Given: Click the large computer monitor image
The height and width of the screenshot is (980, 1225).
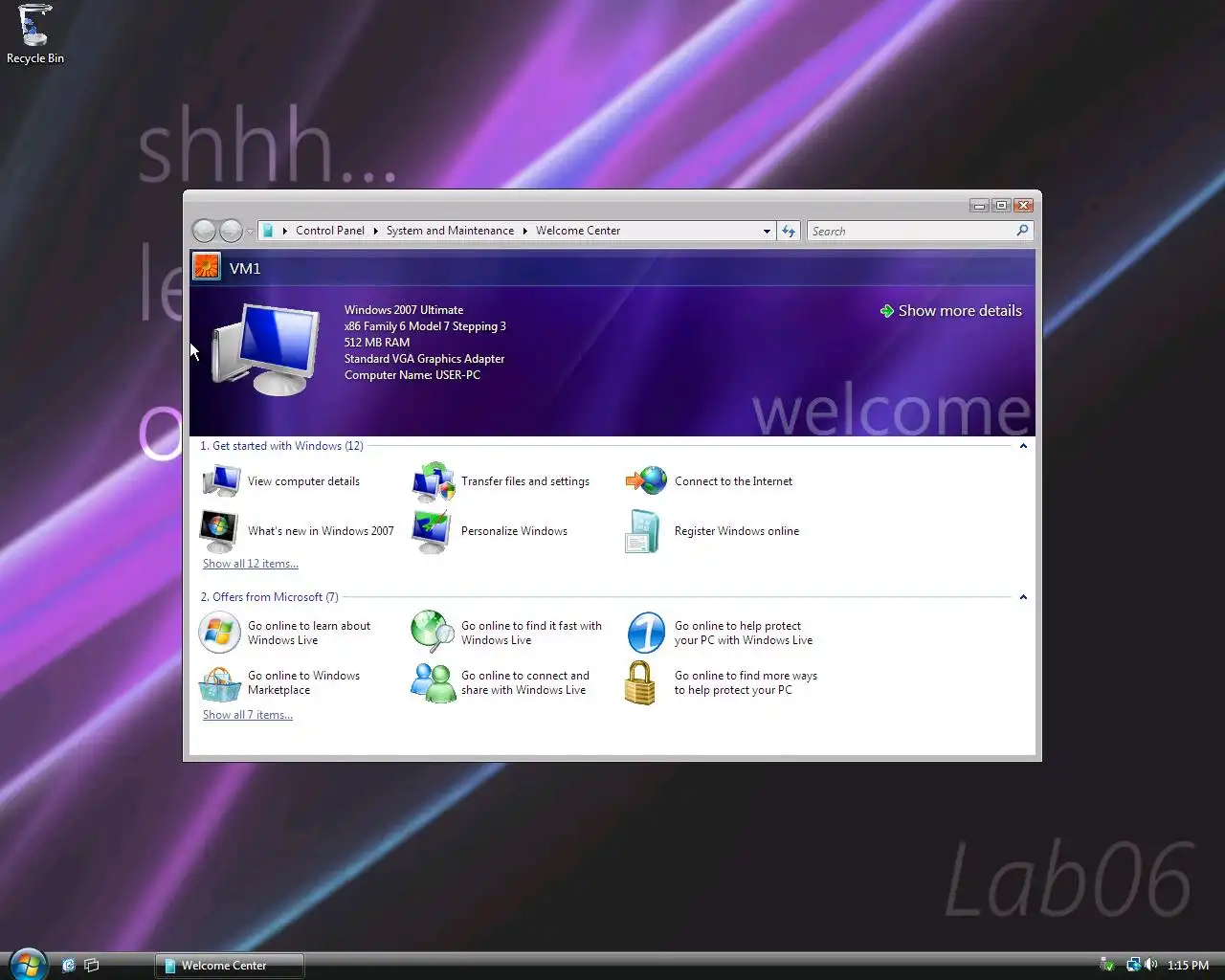Looking at the screenshot, I should 266,349.
